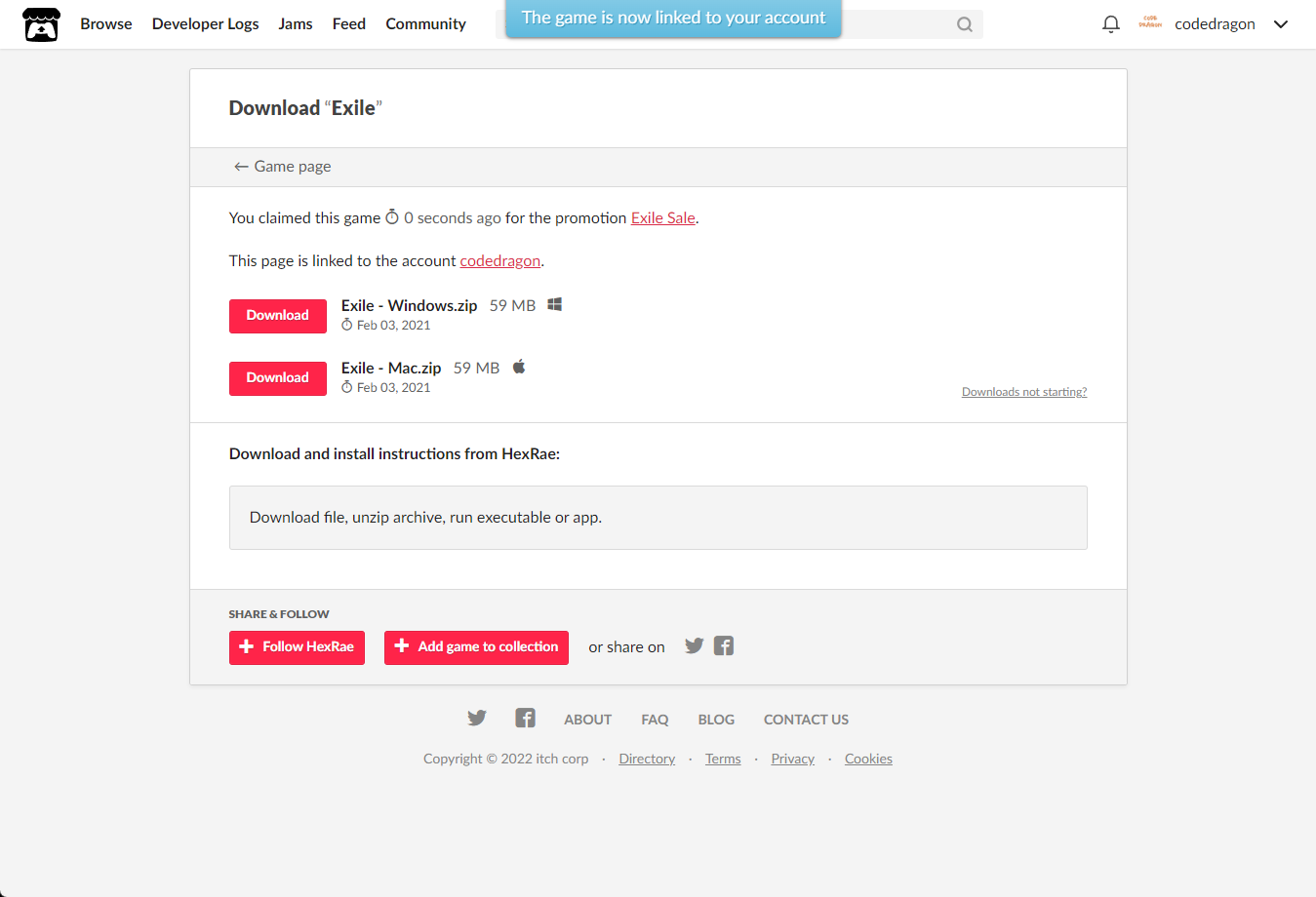Screen dimensions: 1316x897
Task: Open the Directory link
Action: [x=647, y=759]
